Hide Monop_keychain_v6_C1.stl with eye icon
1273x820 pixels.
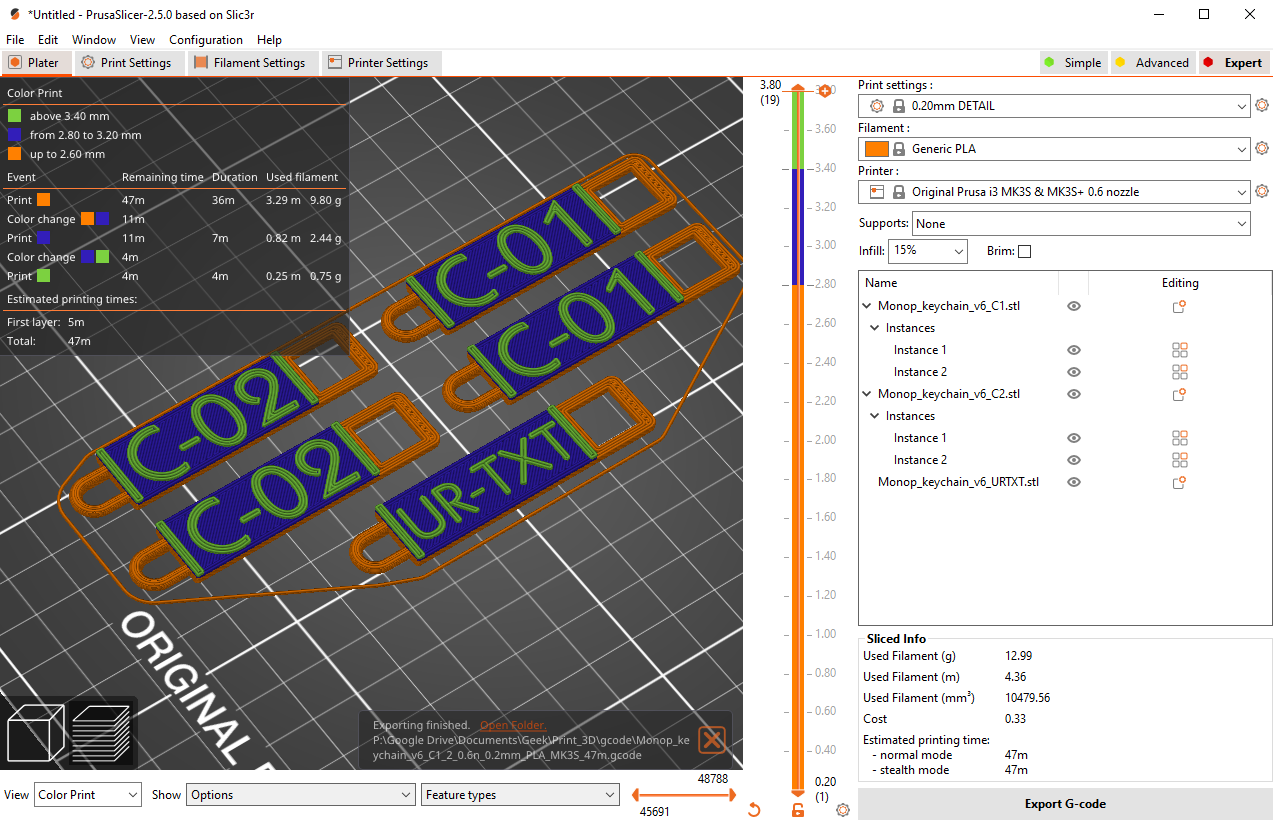1074,306
